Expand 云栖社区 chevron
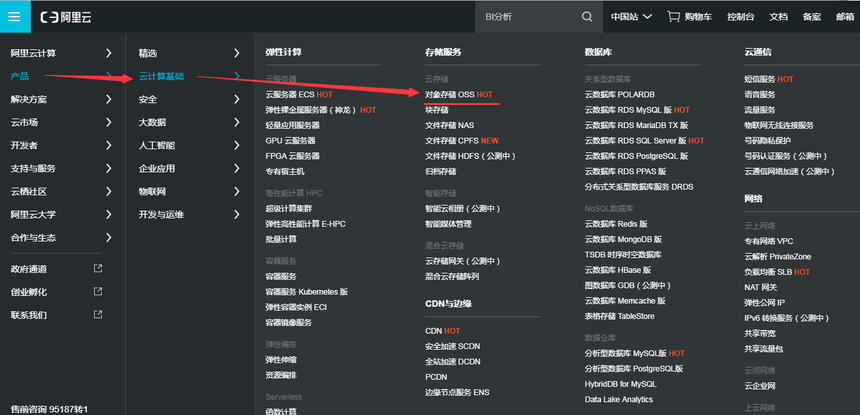 pos(109,191)
